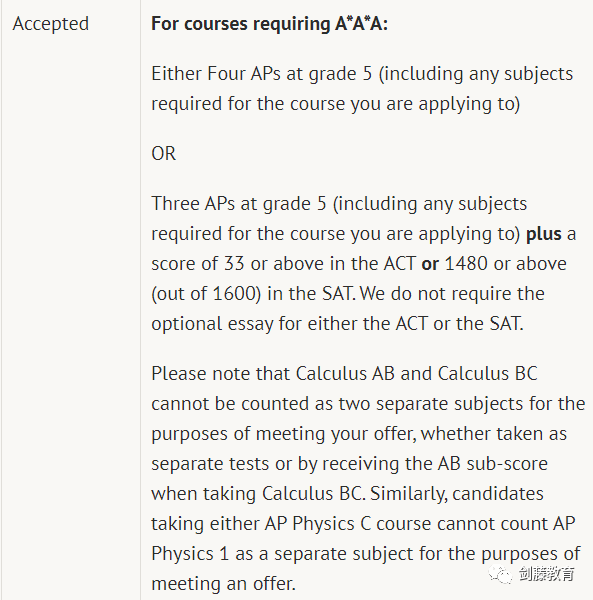
Task: Click the 剑藤教育 watermark text
Action: click(x=547, y=574)
